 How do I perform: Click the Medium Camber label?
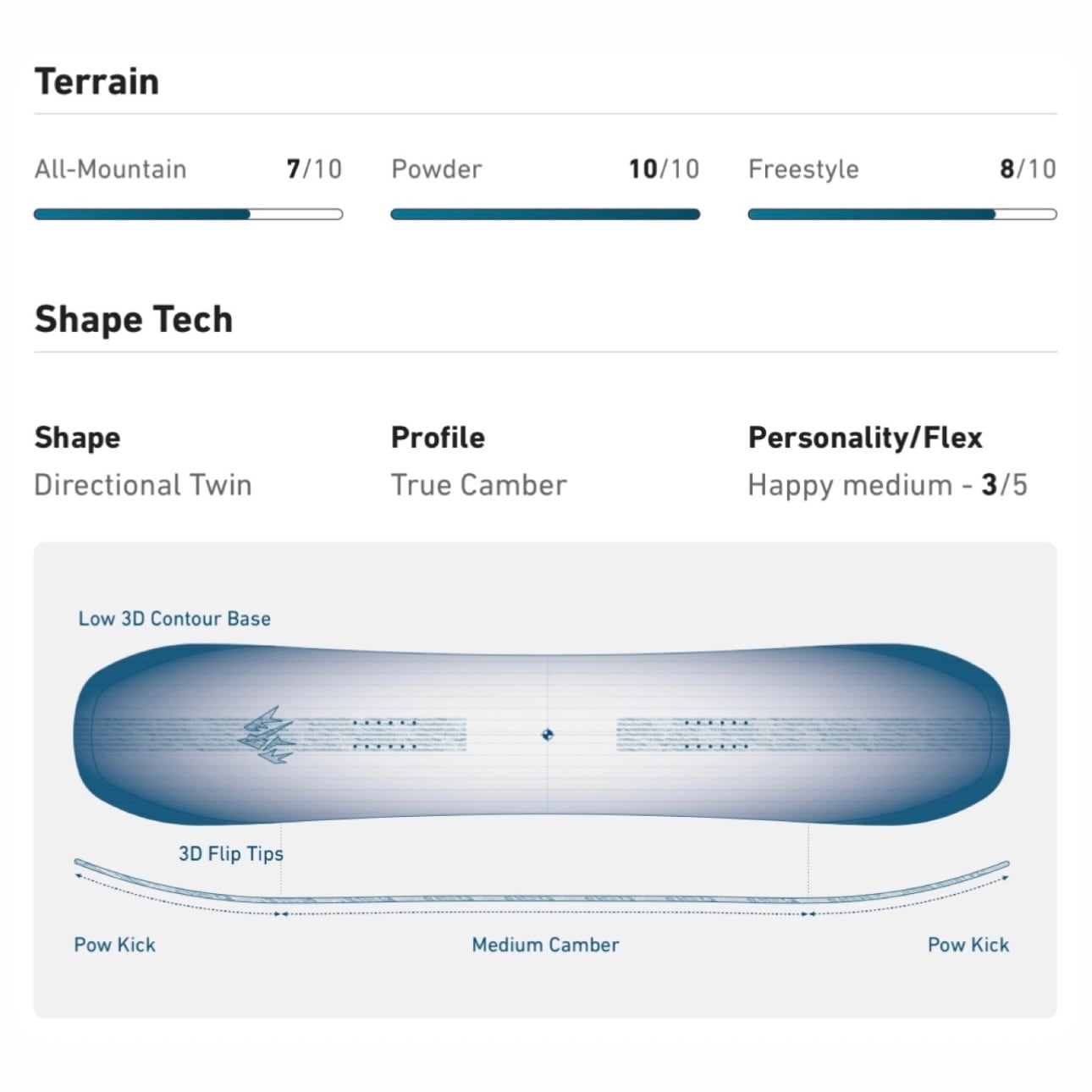point(545,945)
